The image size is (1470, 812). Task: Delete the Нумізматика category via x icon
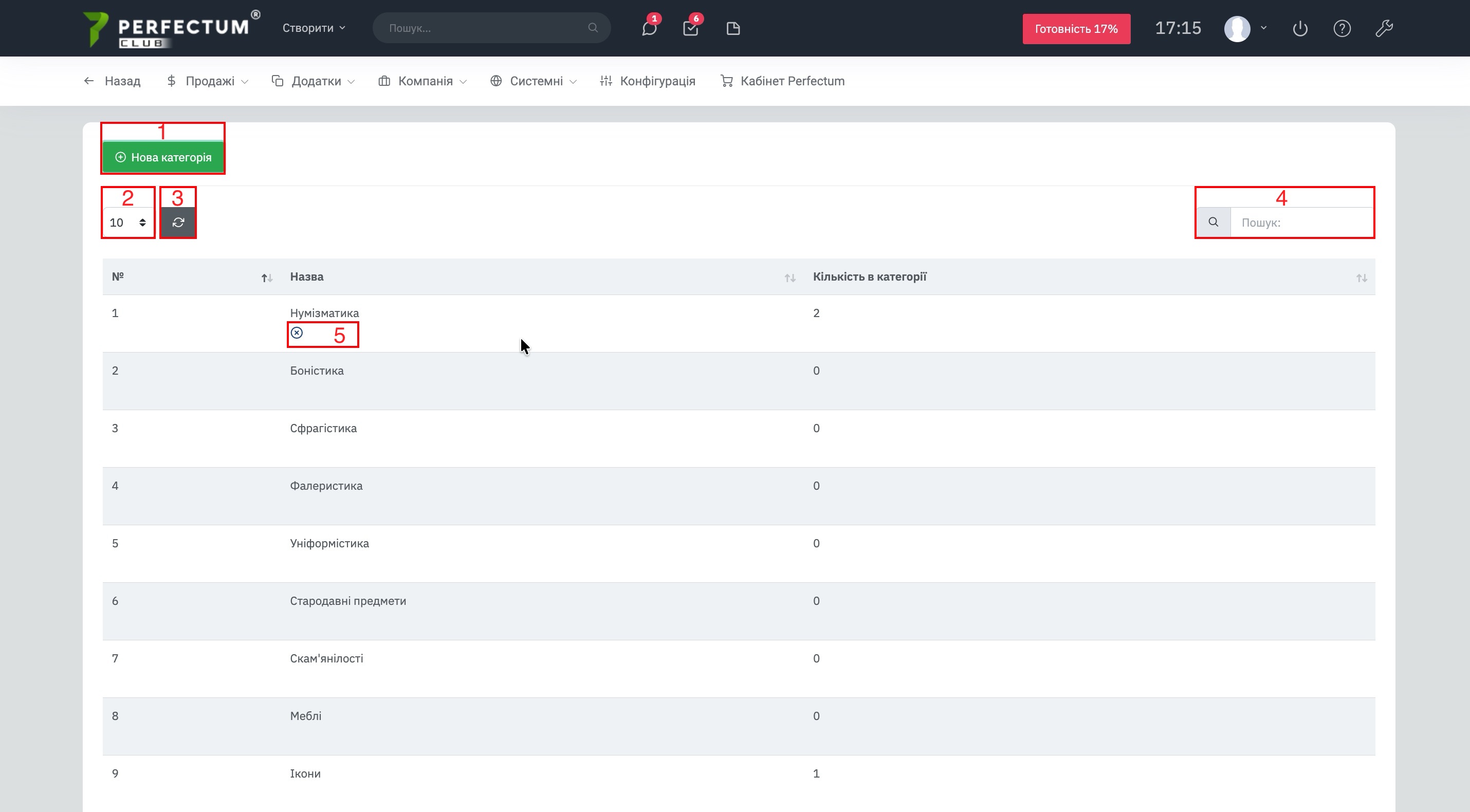tap(297, 333)
